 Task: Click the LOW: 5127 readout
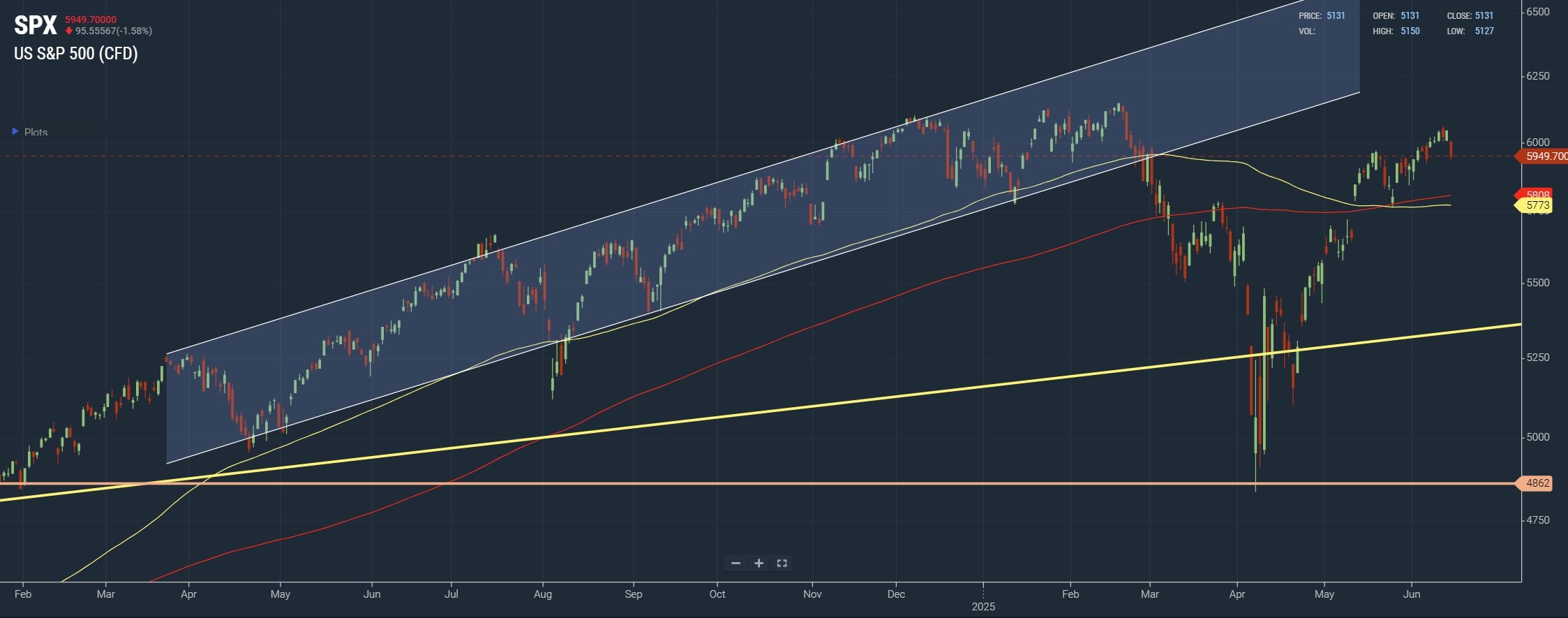pos(1470,31)
